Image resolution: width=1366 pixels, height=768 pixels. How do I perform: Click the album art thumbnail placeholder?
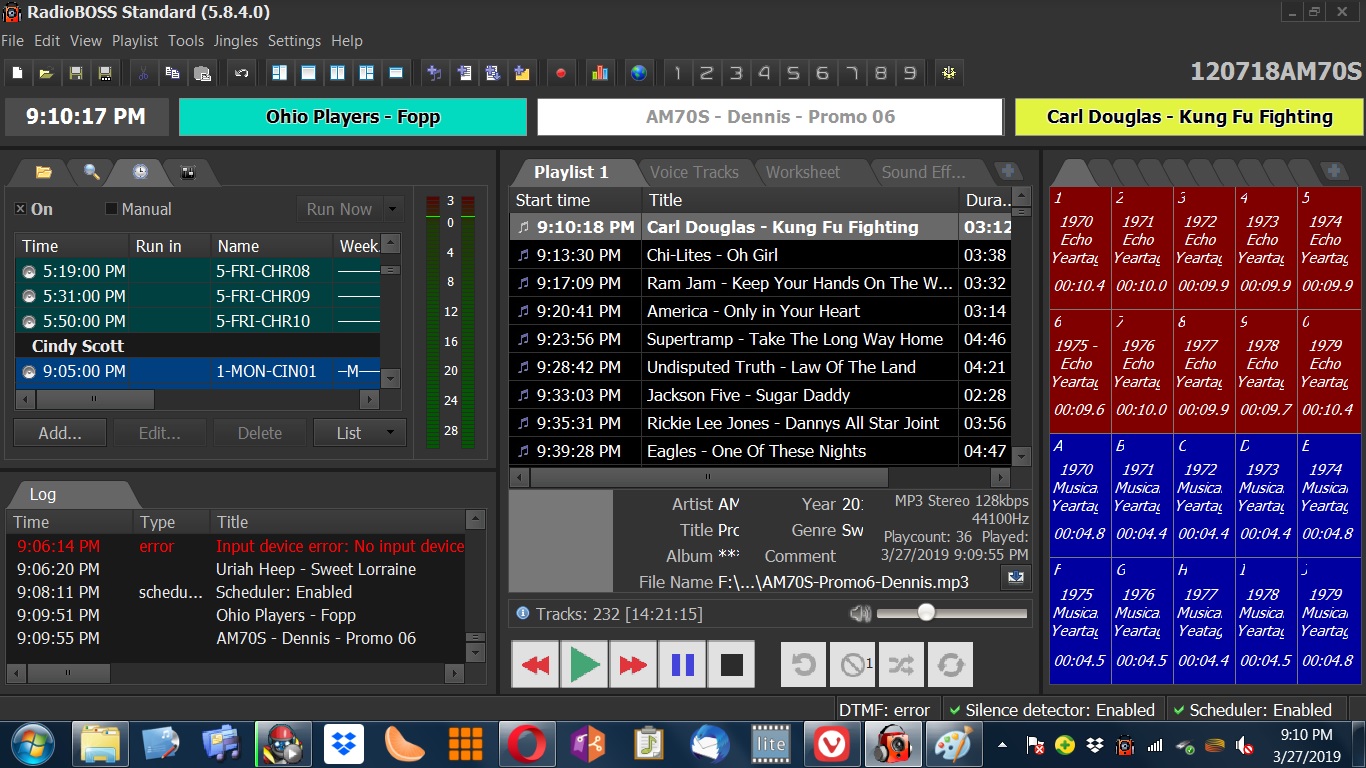561,541
